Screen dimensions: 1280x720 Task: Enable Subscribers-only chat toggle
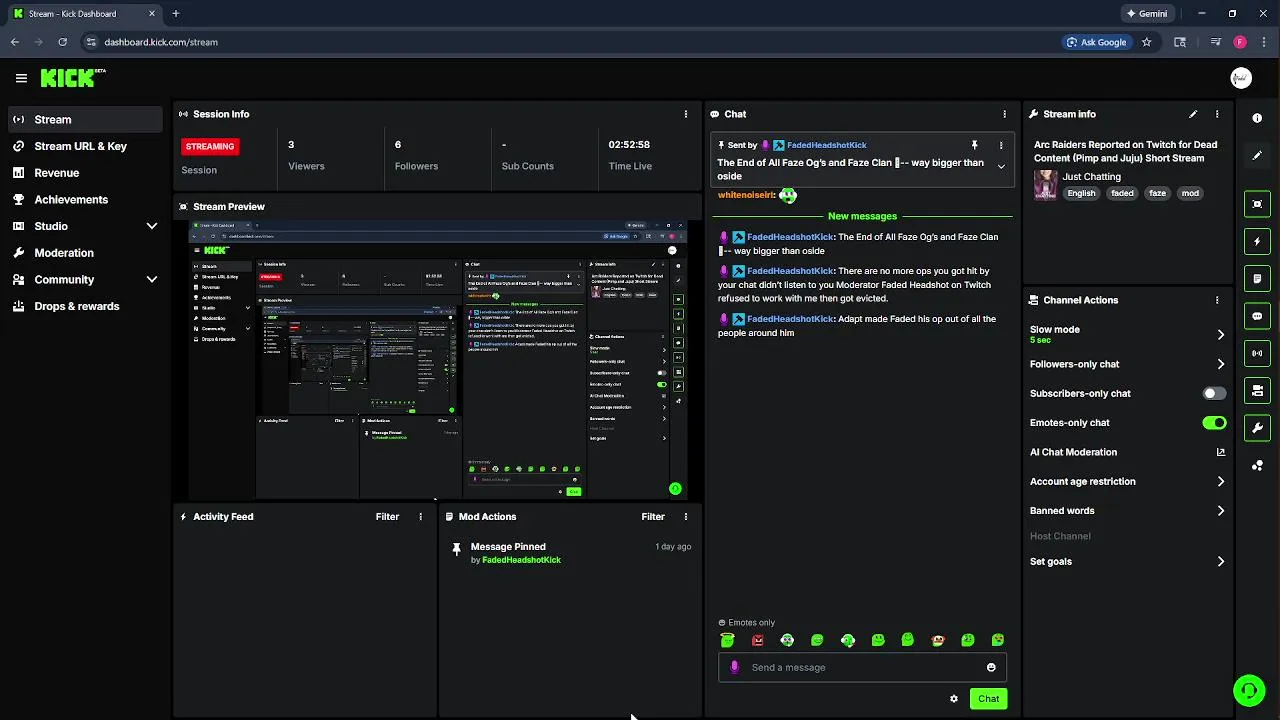pos(1214,394)
